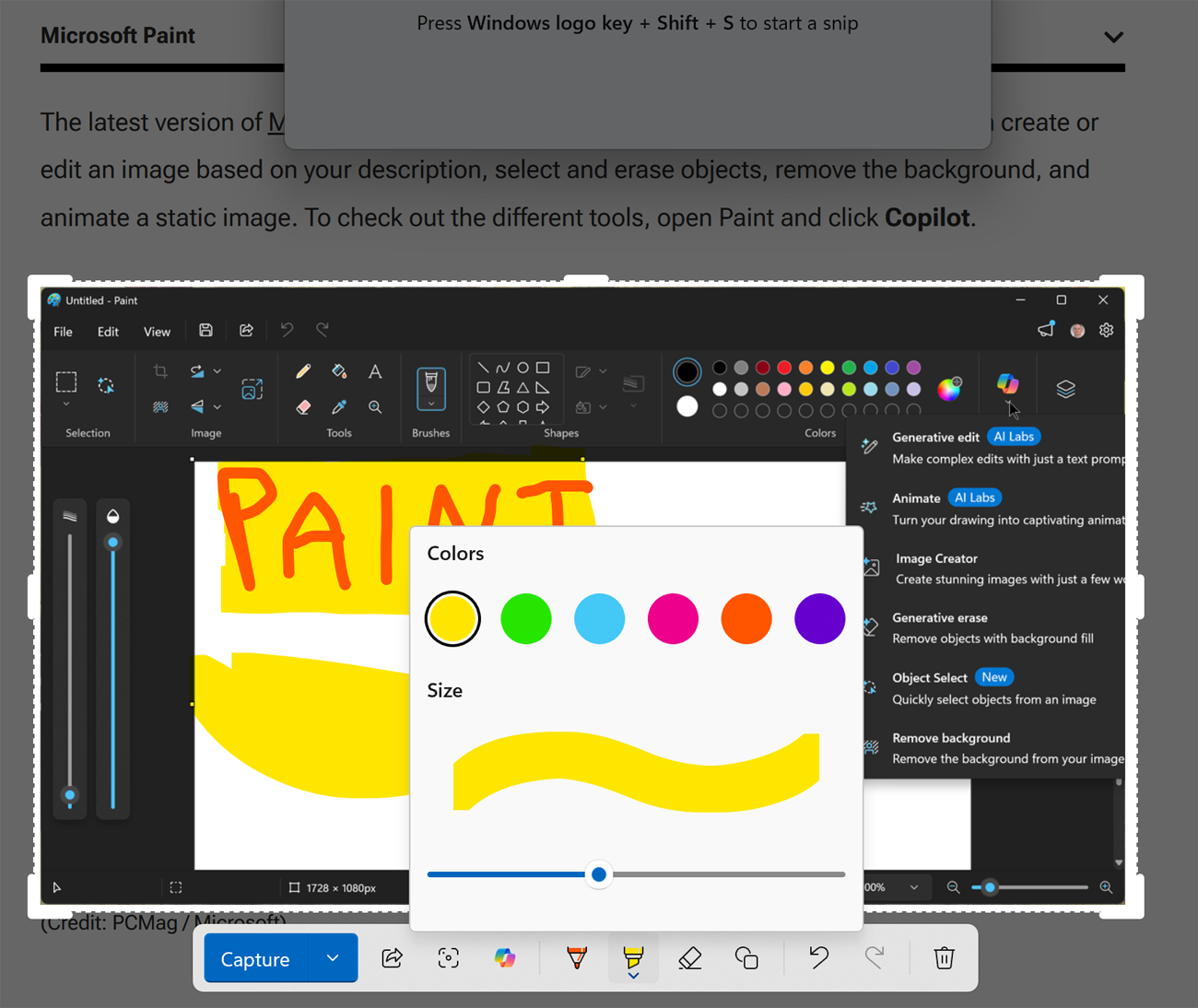Viewport: 1198px width, 1008px height.
Task: Open Edit colors with the rainbow wheel
Action: tap(949, 389)
